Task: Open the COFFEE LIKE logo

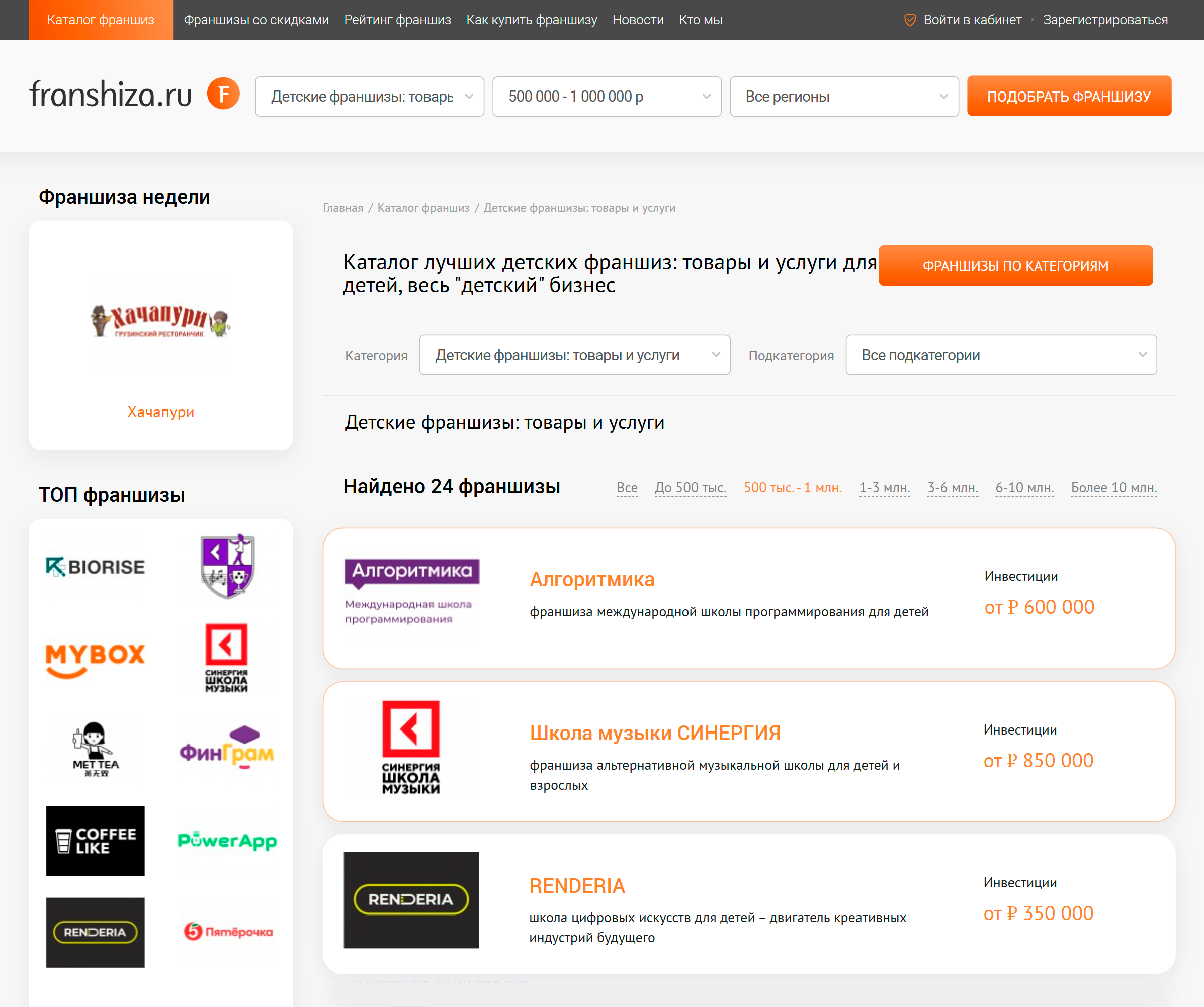Action: 95,841
